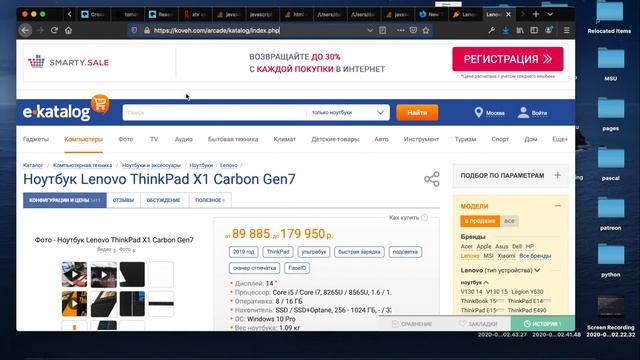Play the first product video thumbnail
Viewport: 640px width, 360px height.
74,275
